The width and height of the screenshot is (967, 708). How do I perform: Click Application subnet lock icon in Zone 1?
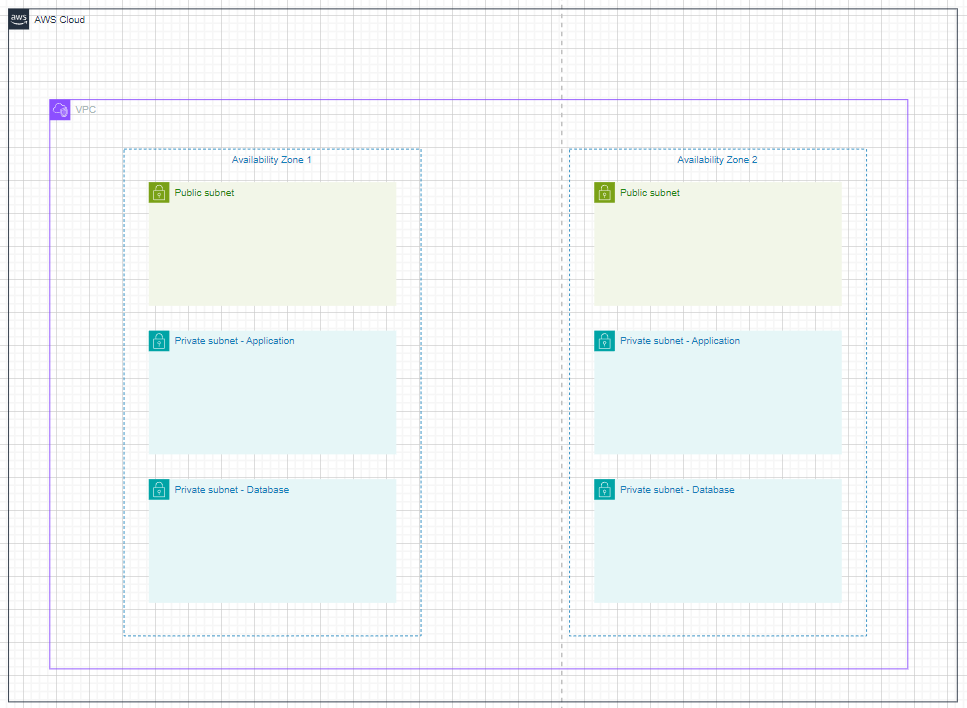(x=159, y=341)
